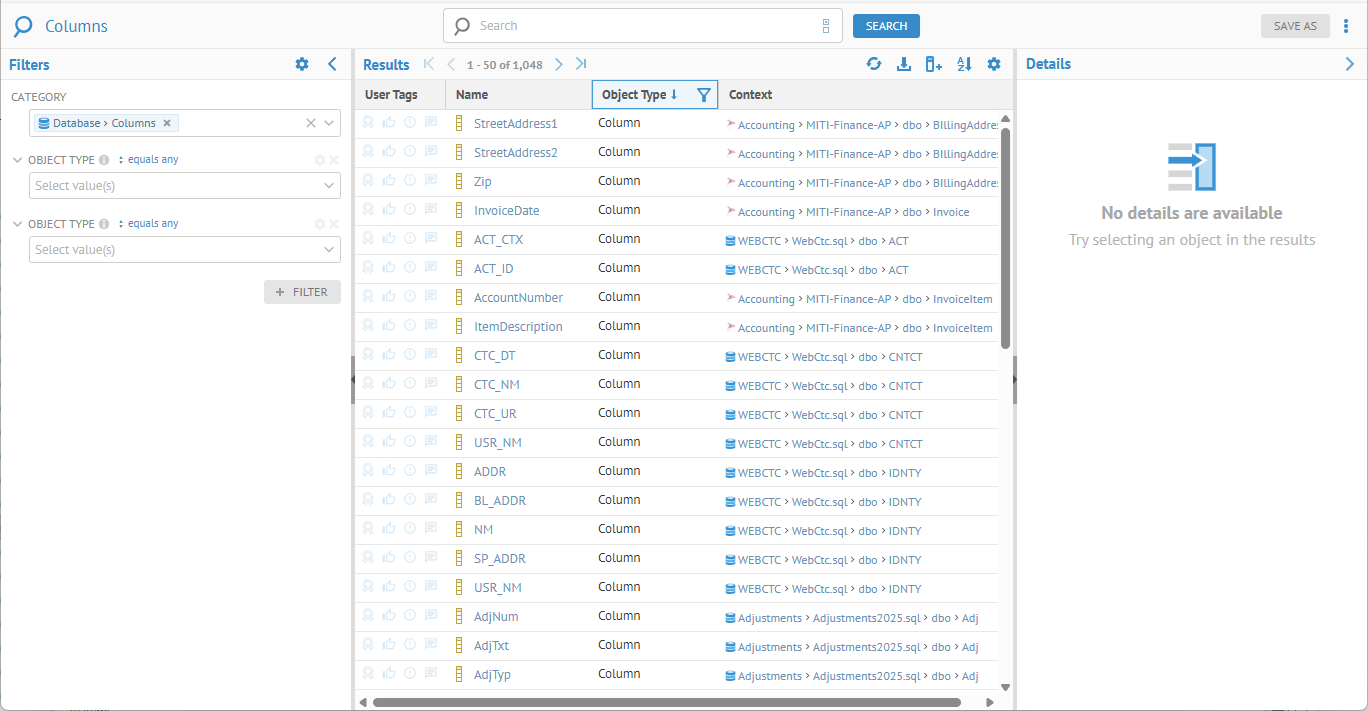Click the + FILTER button

(302, 292)
